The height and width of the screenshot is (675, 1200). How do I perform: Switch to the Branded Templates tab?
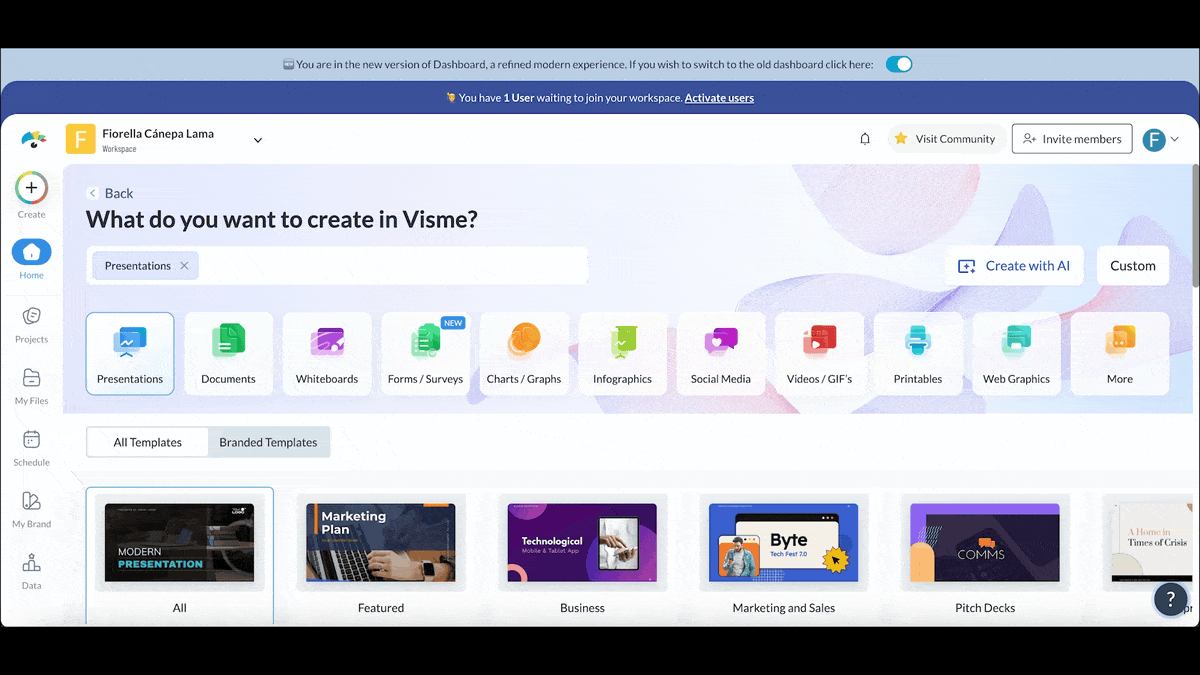tap(268, 441)
